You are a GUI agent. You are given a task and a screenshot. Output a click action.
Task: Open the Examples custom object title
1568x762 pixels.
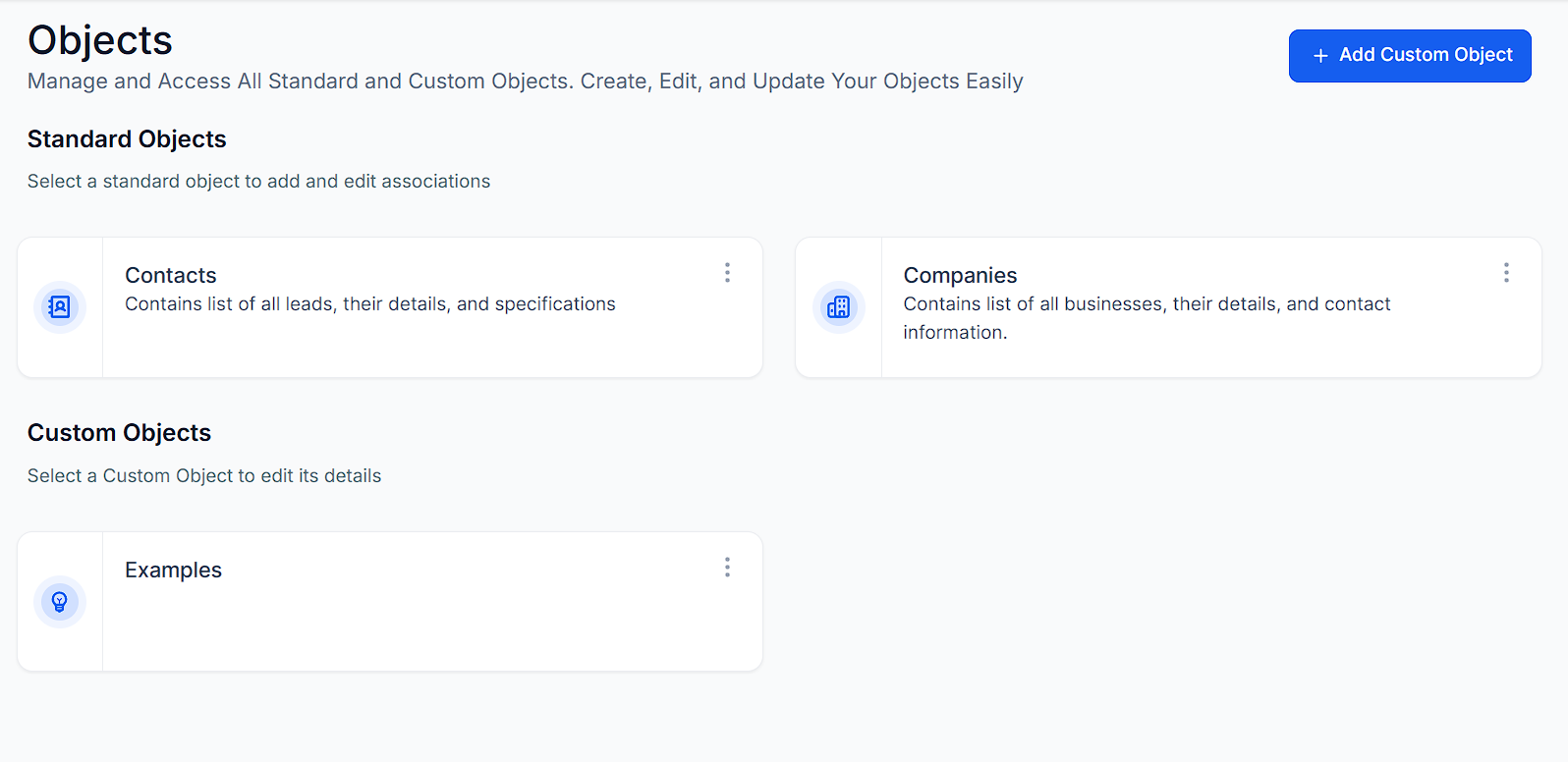pos(173,571)
